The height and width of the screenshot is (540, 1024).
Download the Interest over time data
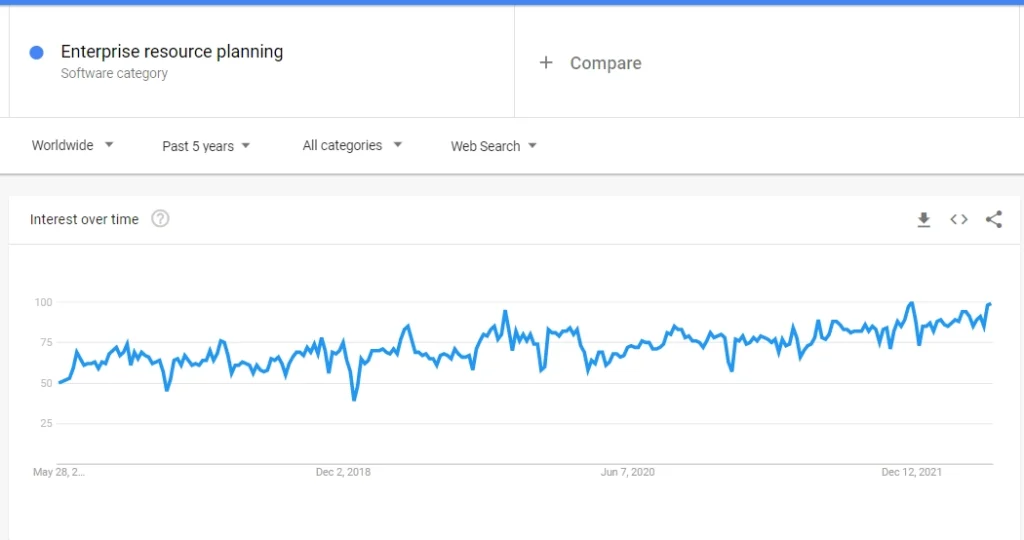[924, 220]
